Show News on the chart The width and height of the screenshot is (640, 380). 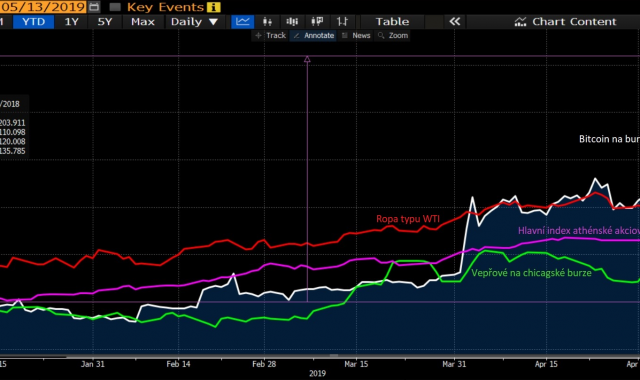click(x=356, y=36)
